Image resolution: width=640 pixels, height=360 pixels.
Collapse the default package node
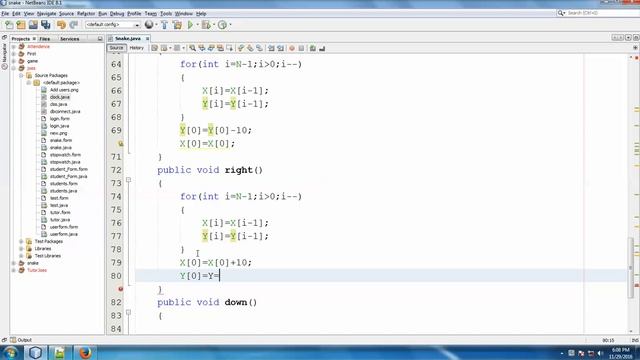[x=29, y=83]
